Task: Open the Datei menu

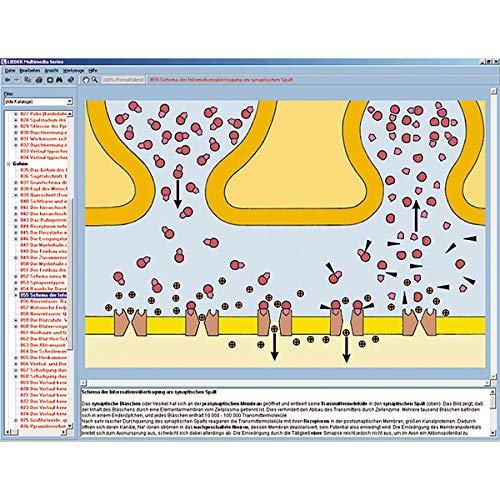Action: tap(10, 71)
